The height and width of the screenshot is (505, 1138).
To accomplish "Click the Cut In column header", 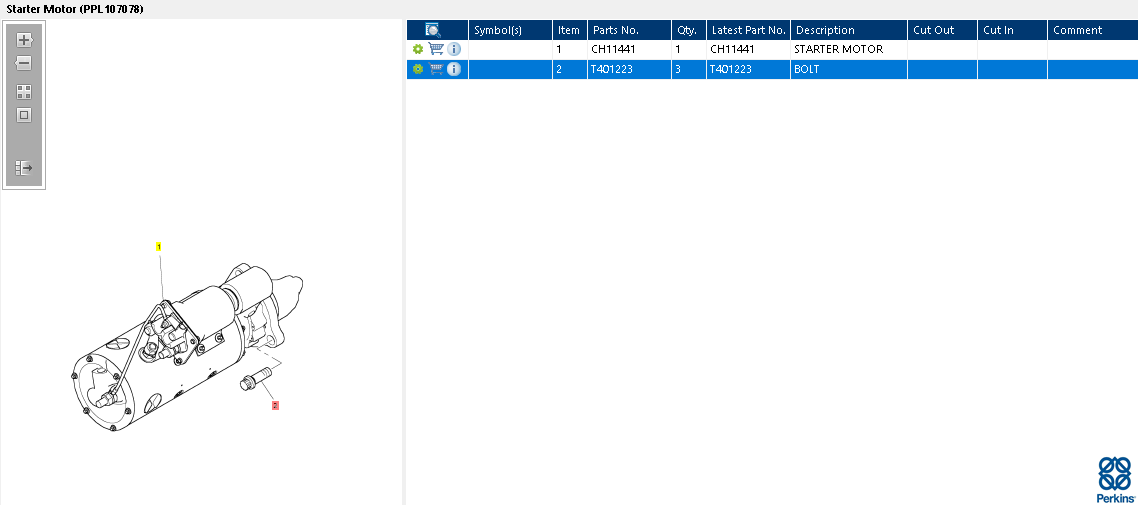I will 1012,30.
